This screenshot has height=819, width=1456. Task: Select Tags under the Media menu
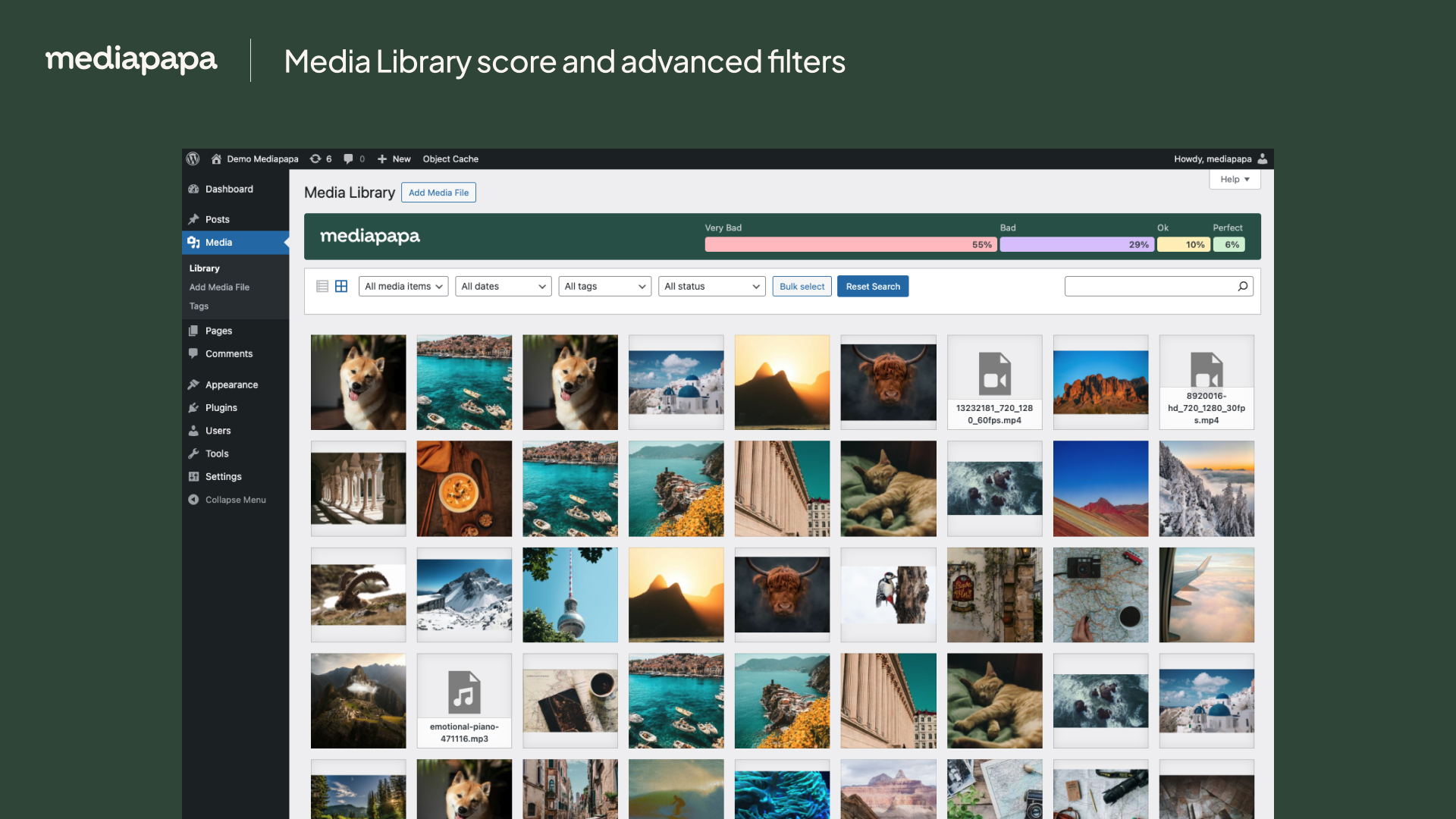199,306
